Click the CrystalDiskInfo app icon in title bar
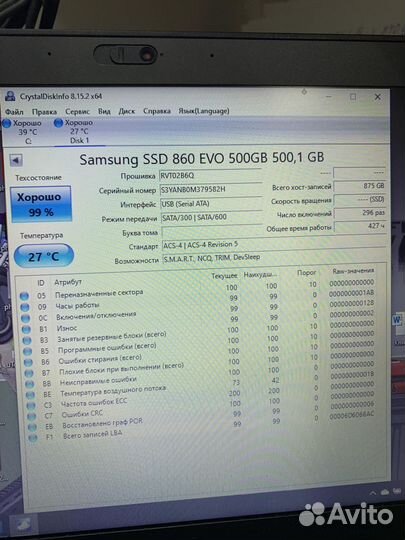Screen dimensions: 405x540 [10, 96]
